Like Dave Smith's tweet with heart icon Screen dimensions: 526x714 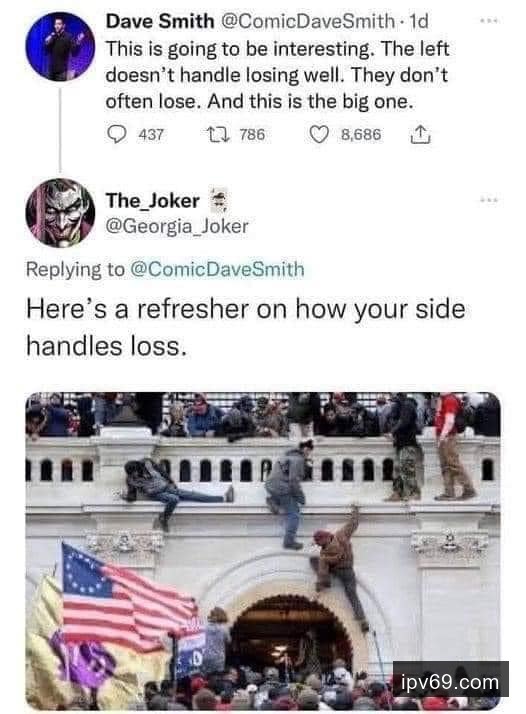click(x=319, y=134)
